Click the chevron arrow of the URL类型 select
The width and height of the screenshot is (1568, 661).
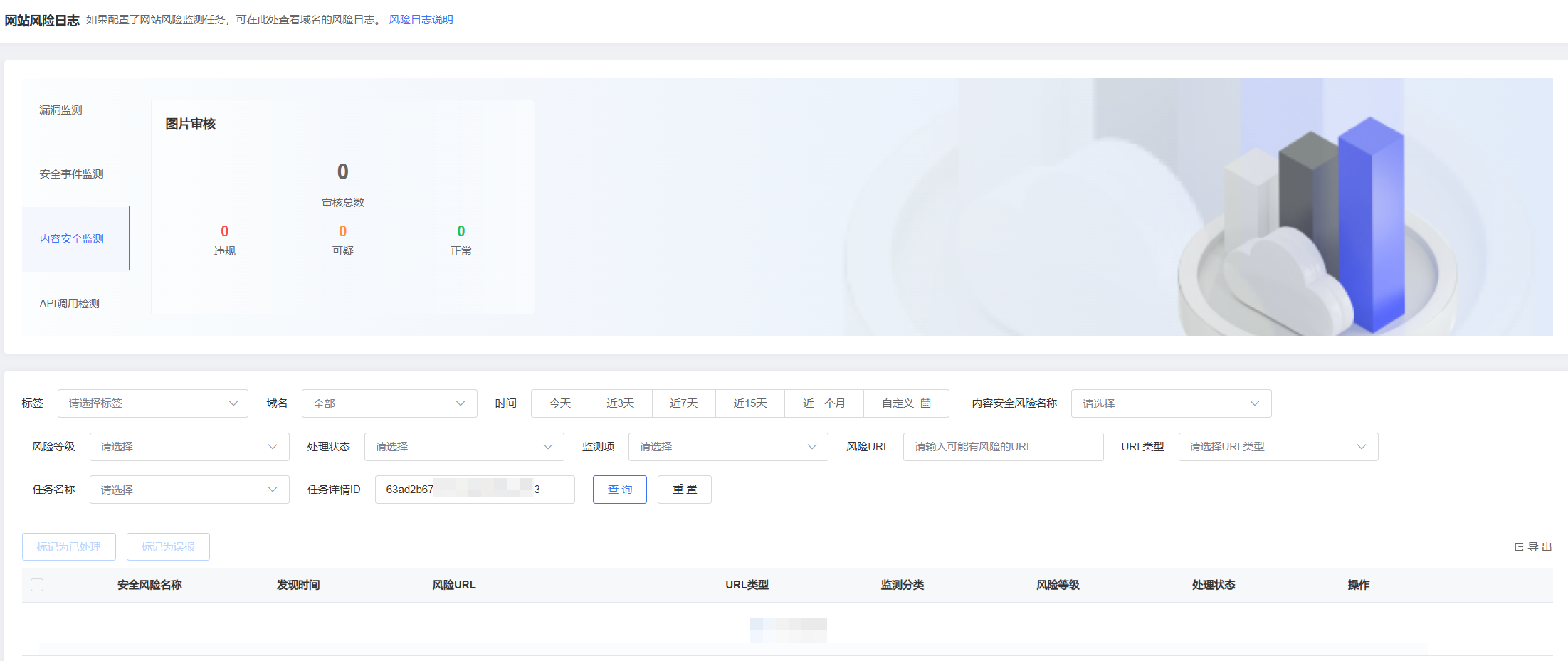1362,447
